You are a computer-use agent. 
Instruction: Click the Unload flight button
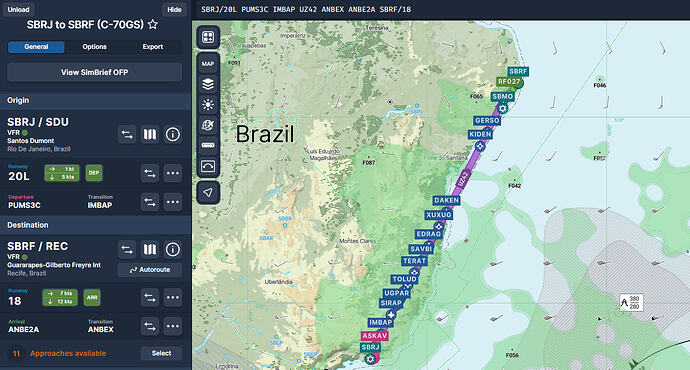click(18, 9)
